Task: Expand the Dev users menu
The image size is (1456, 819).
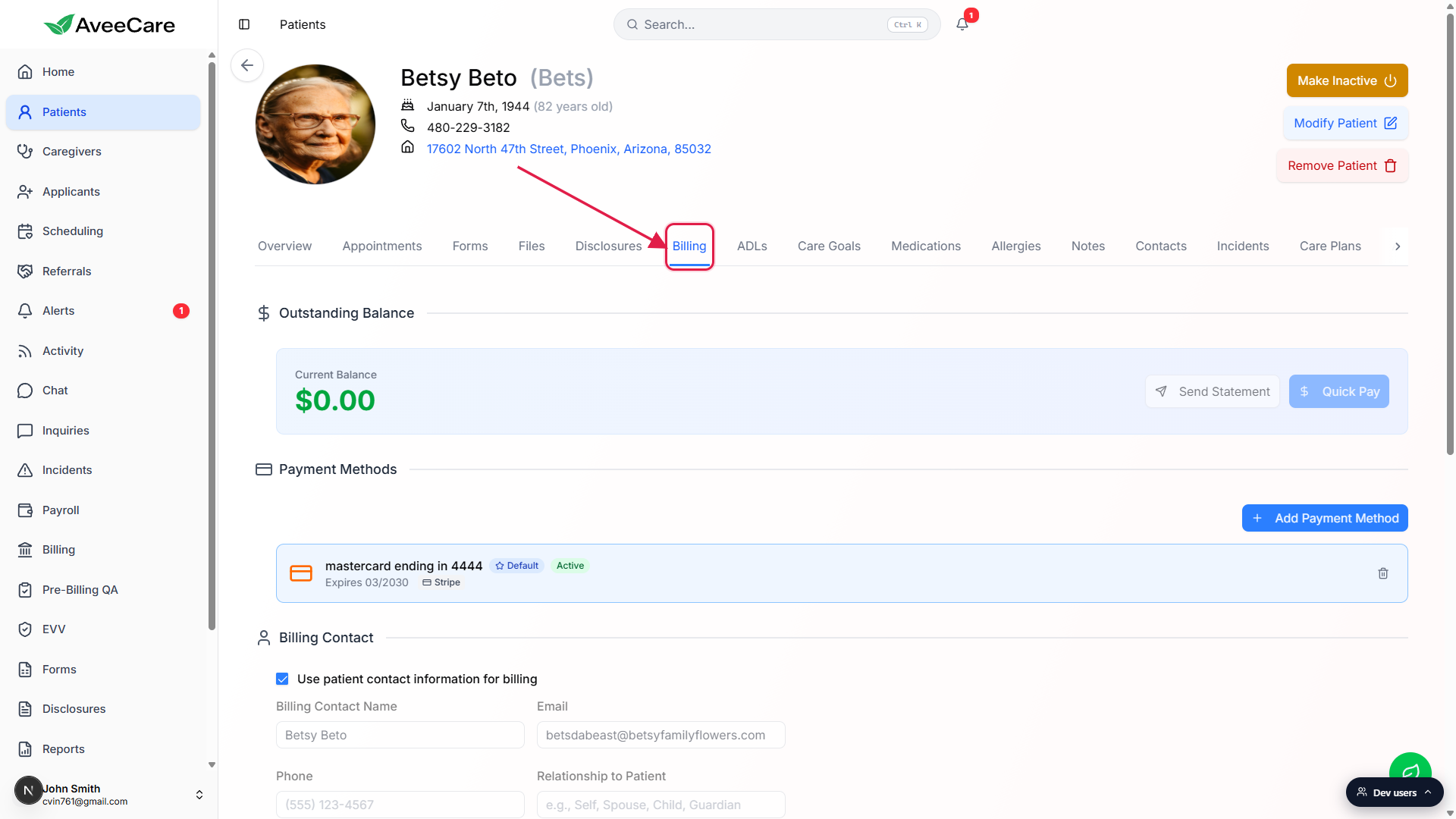Action: click(1395, 792)
